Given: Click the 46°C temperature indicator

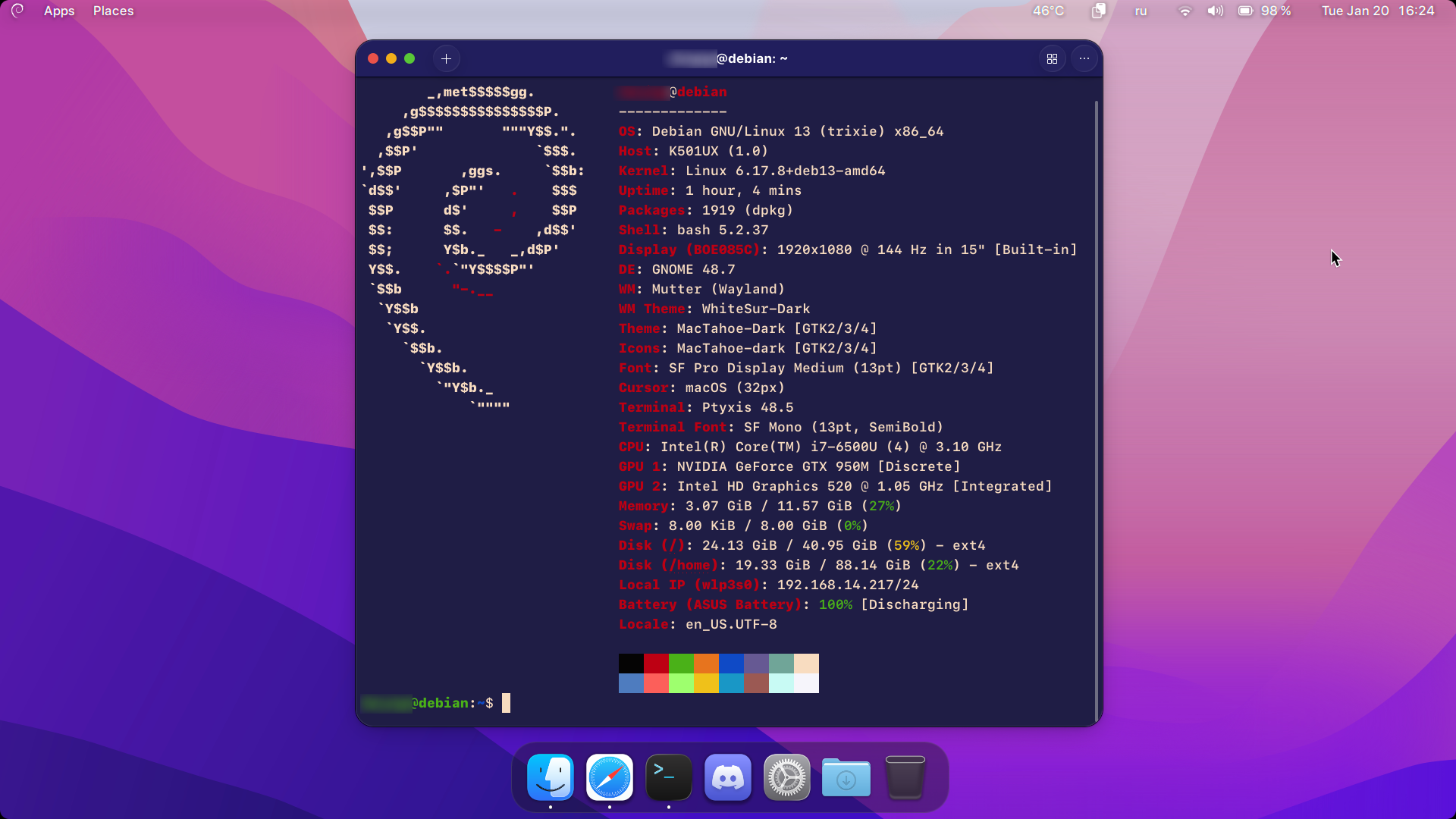Looking at the screenshot, I should pos(1048,11).
